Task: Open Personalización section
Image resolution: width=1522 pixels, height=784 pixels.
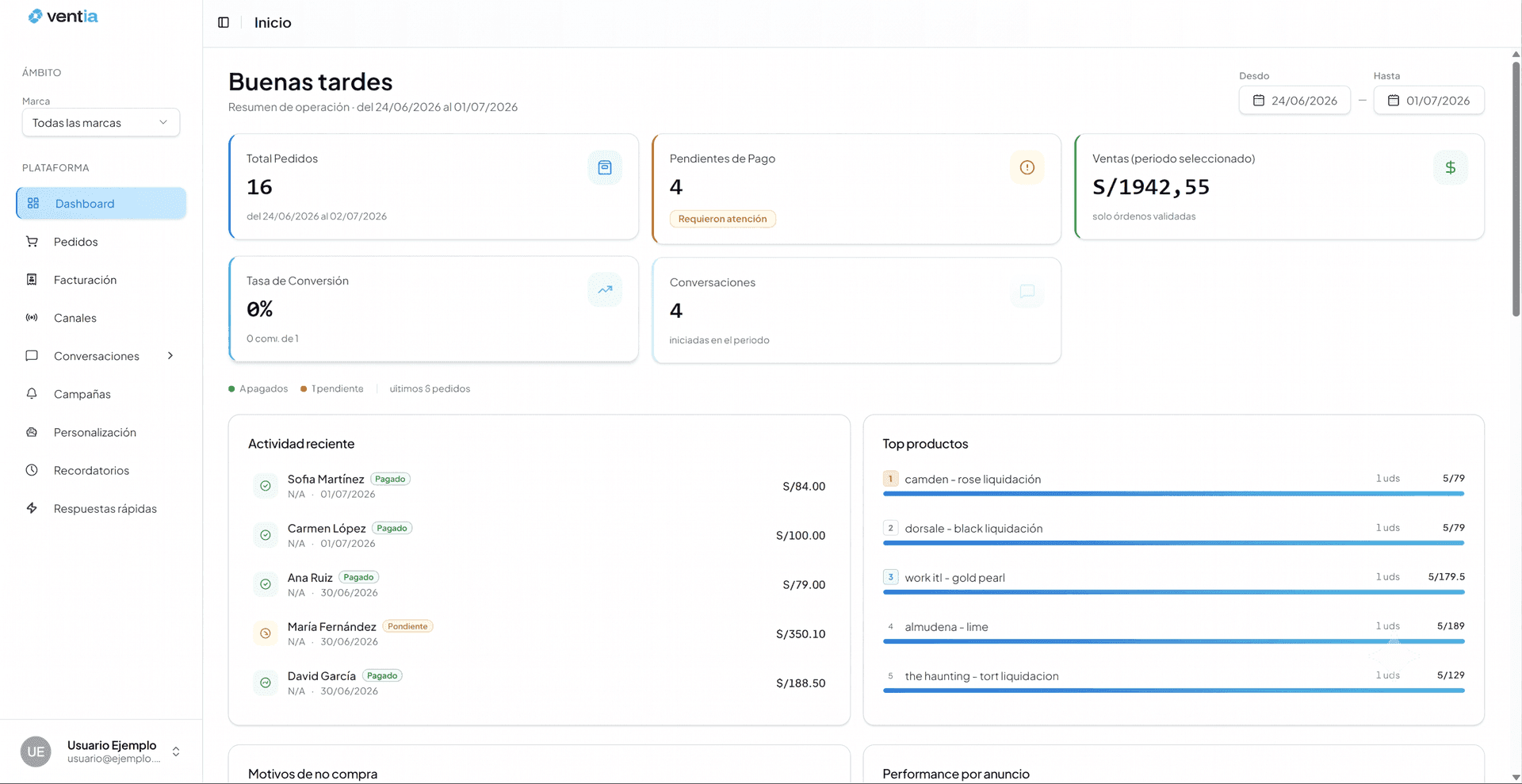Action: pyautogui.click(x=101, y=432)
